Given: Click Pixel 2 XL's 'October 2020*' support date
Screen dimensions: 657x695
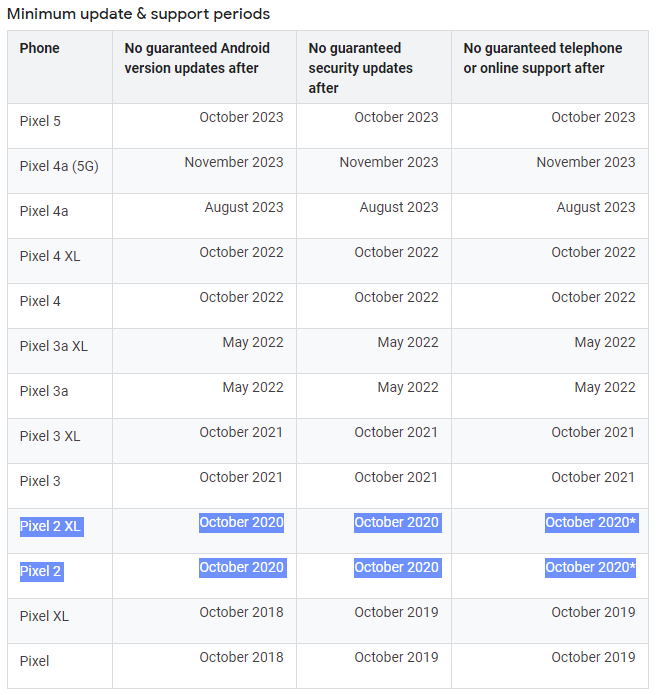Looking at the screenshot, I should point(591,522).
